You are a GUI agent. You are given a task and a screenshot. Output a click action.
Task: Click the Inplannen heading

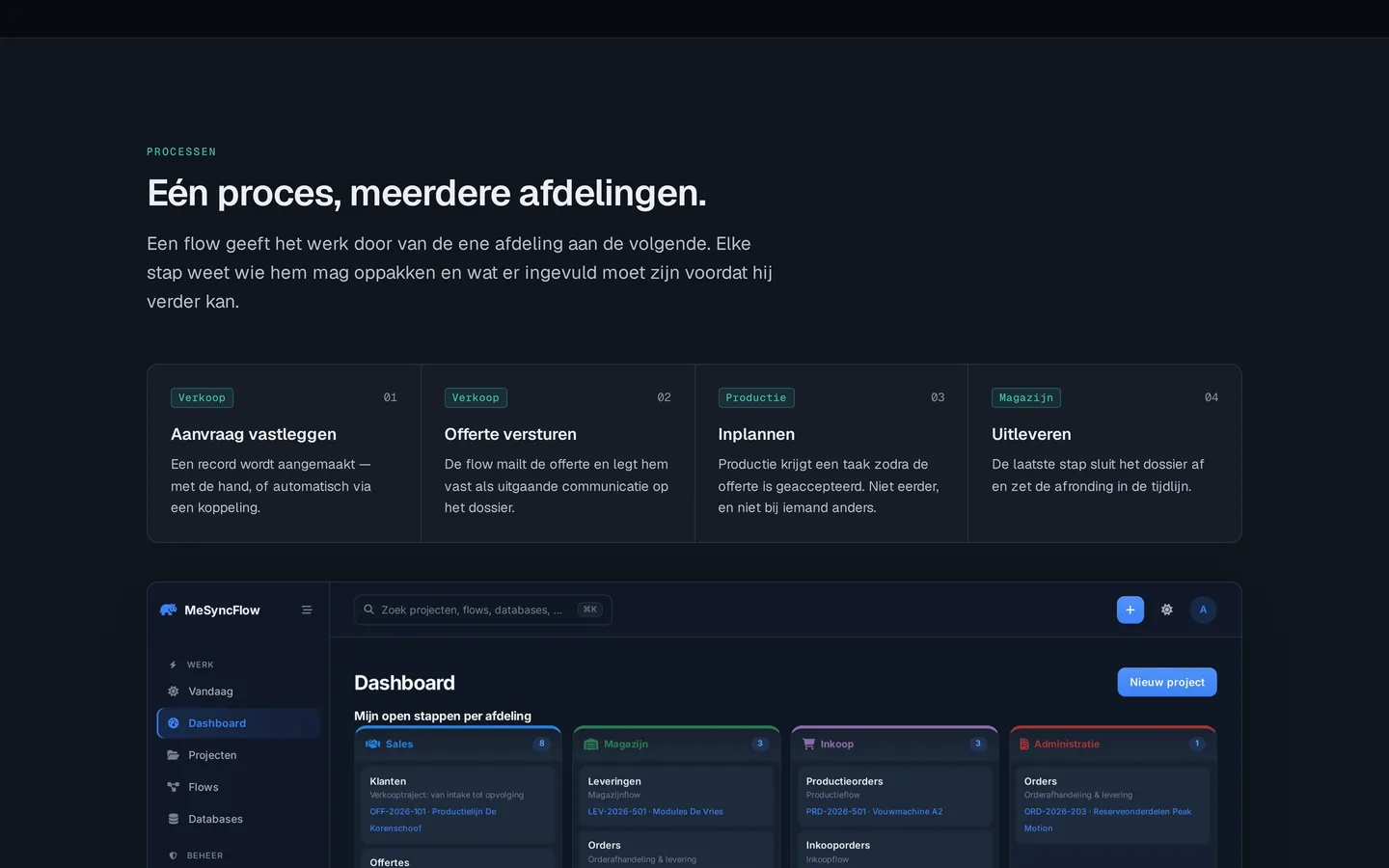click(x=756, y=434)
